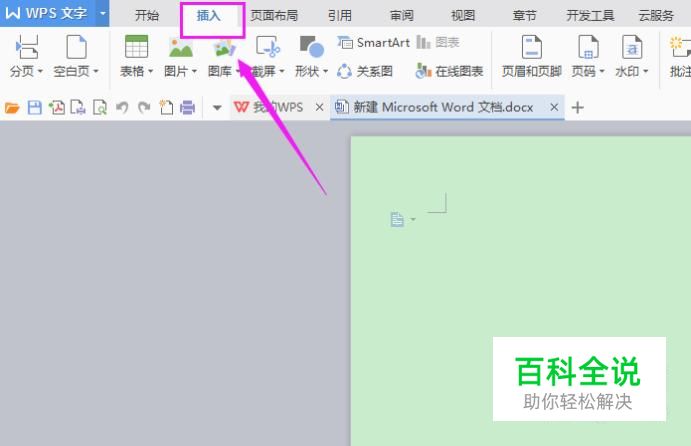Expand the 页码 dropdown arrow
This screenshot has height=446, width=691.
[x=602, y=71]
